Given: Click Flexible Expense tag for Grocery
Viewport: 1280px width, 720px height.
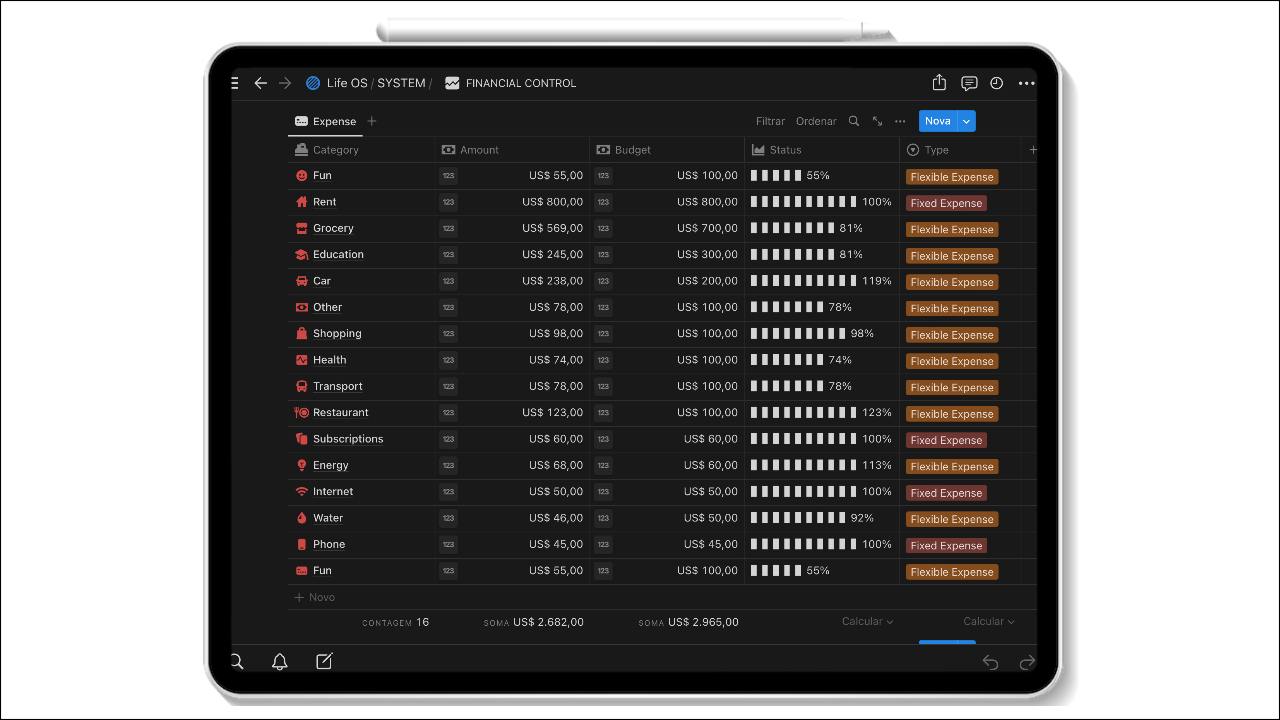Looking at the screenshot, I should click(x=952, y=230).
